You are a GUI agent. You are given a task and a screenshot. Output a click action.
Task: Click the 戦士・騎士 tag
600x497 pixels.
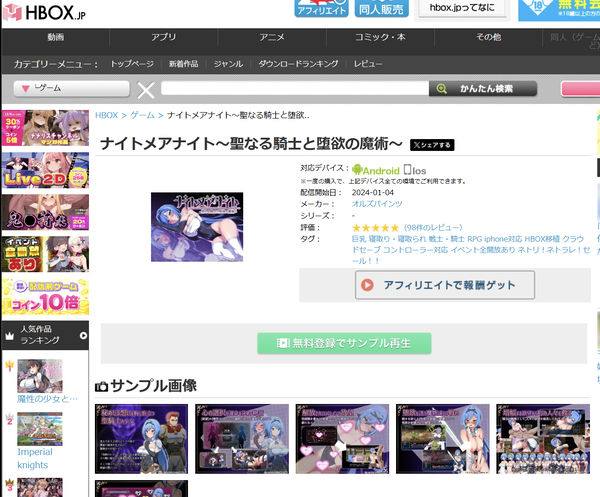tap(446, 239)
